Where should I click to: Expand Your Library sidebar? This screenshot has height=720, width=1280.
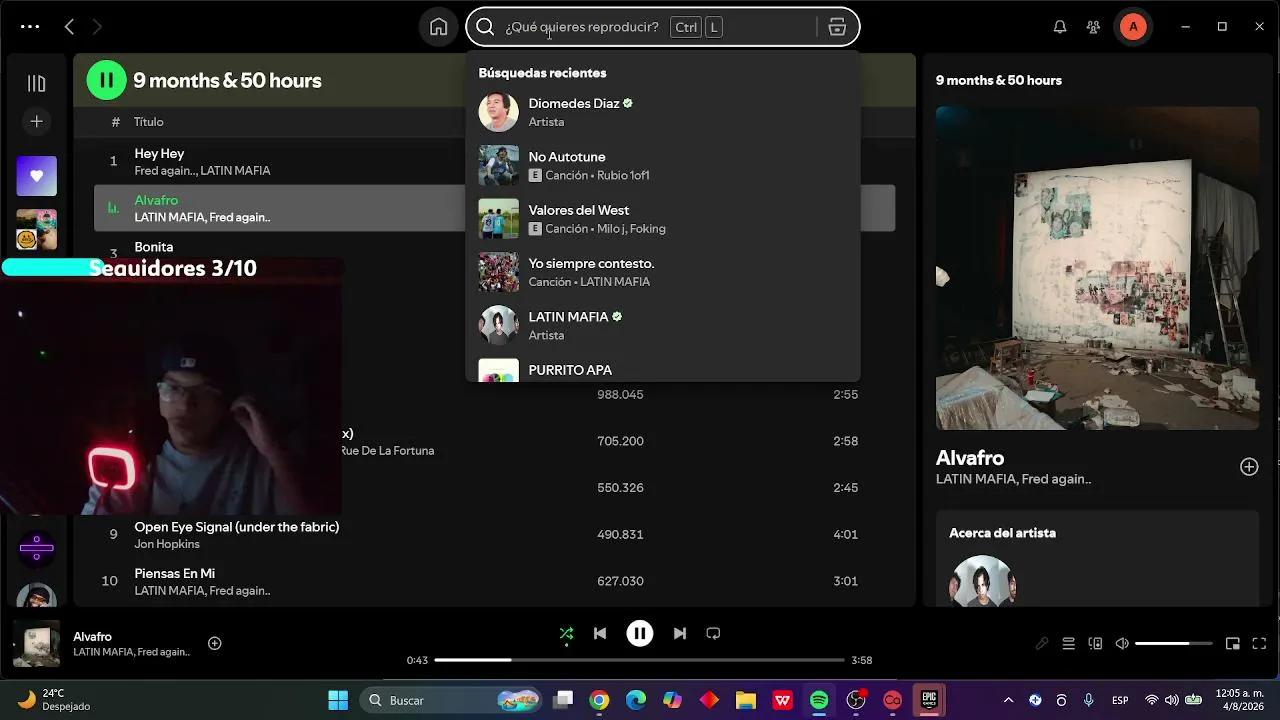[x=36, y=84]
